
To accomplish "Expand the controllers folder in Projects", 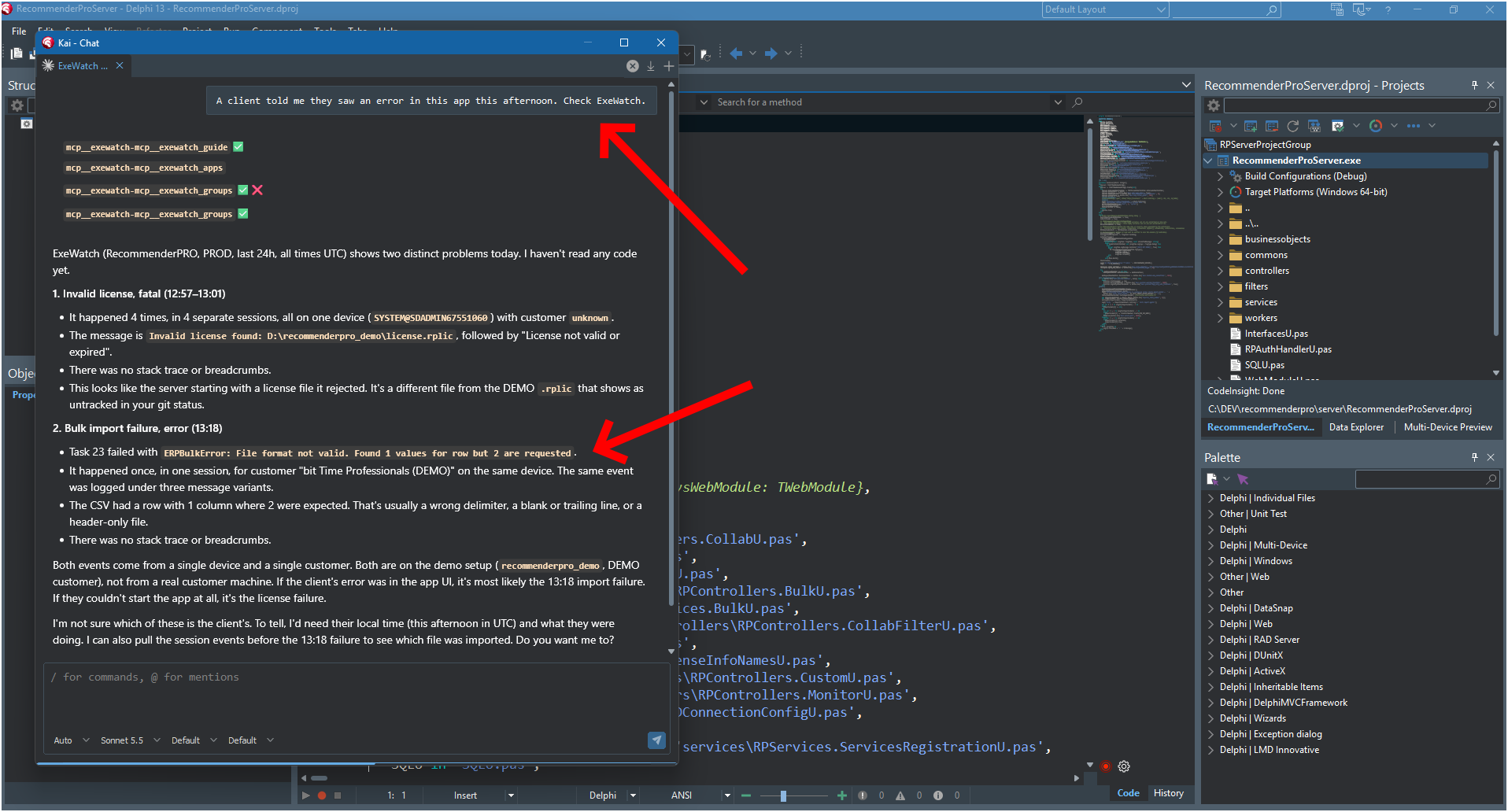I will click(x=1220, y=271).
